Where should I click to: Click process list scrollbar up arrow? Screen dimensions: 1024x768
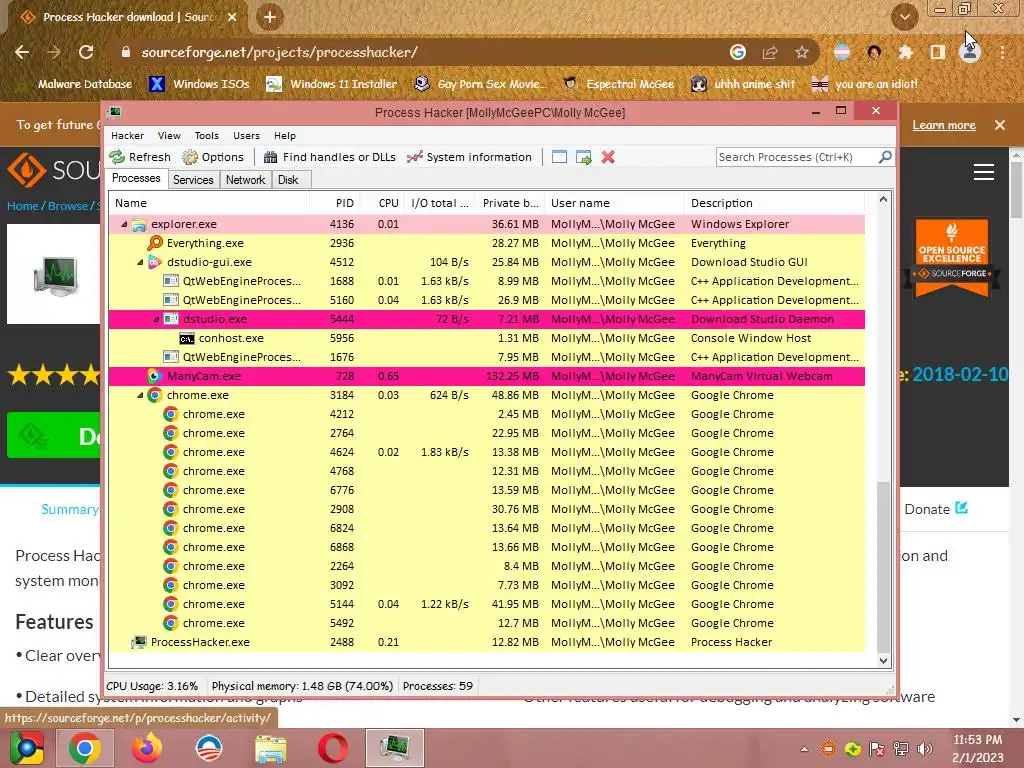pos(884,199)
